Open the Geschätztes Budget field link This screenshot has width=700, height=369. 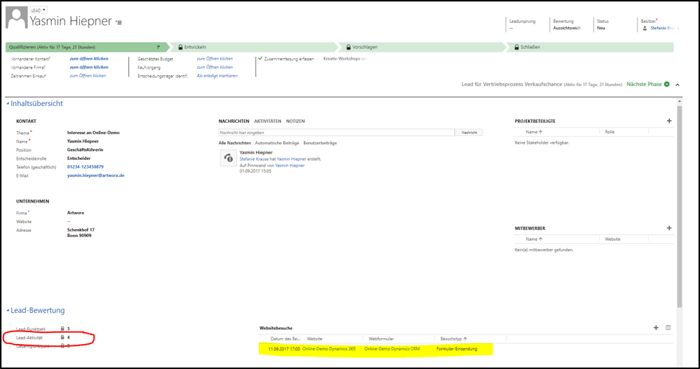(x=215, y=58)
